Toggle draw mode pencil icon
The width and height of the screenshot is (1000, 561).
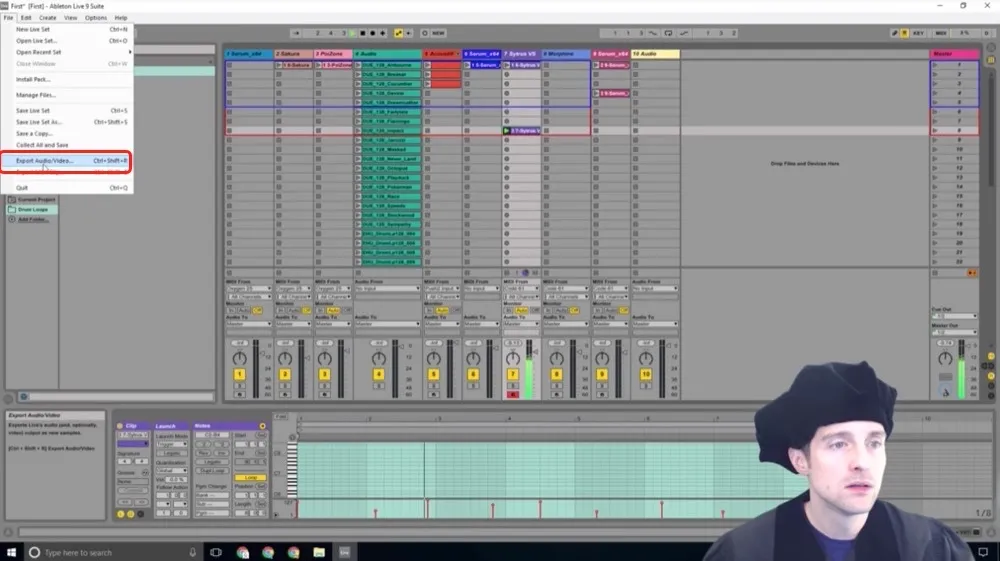click(x=894, y=33)
